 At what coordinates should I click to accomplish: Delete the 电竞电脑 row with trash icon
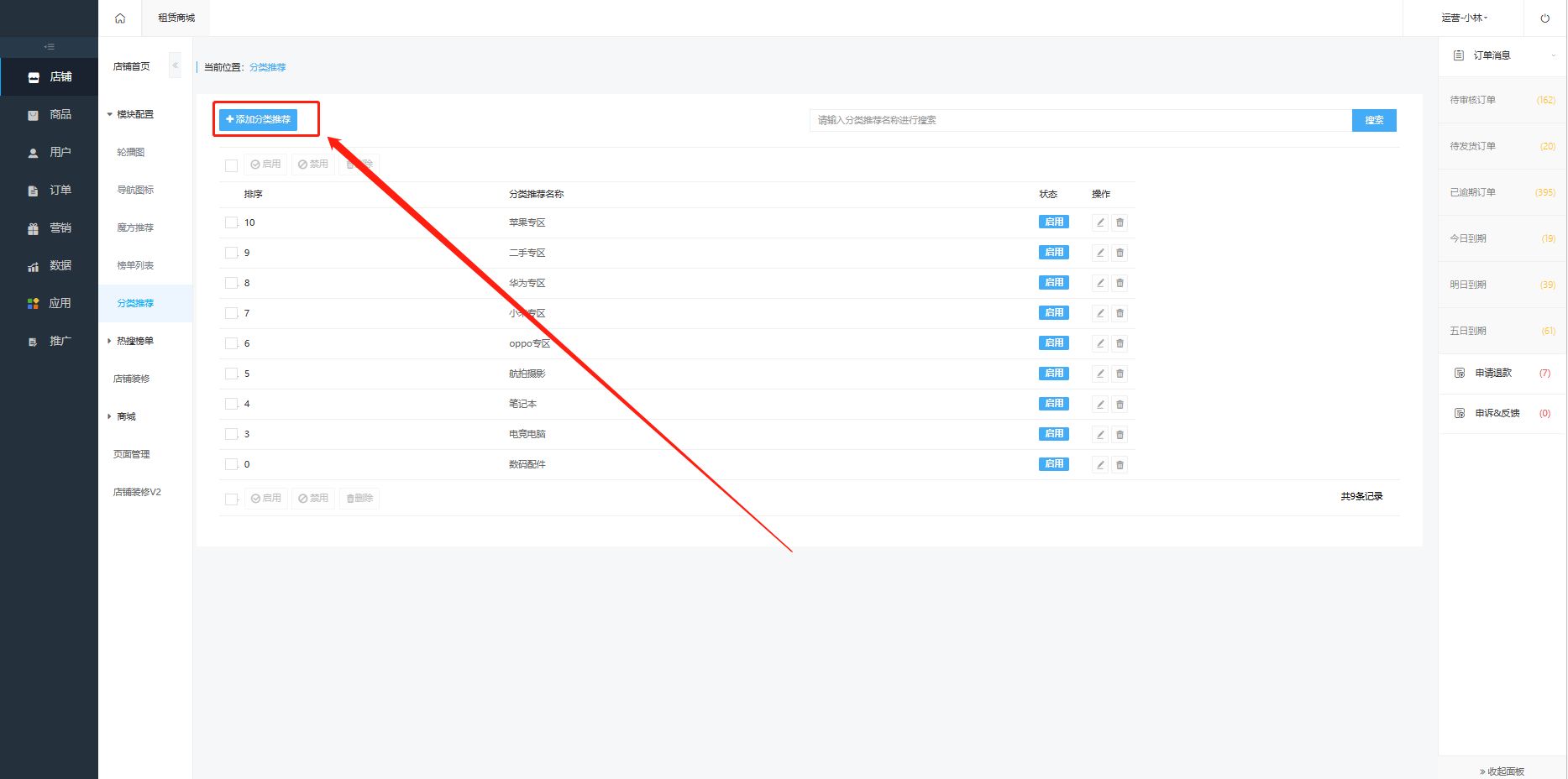click(x=1120, y=434)
